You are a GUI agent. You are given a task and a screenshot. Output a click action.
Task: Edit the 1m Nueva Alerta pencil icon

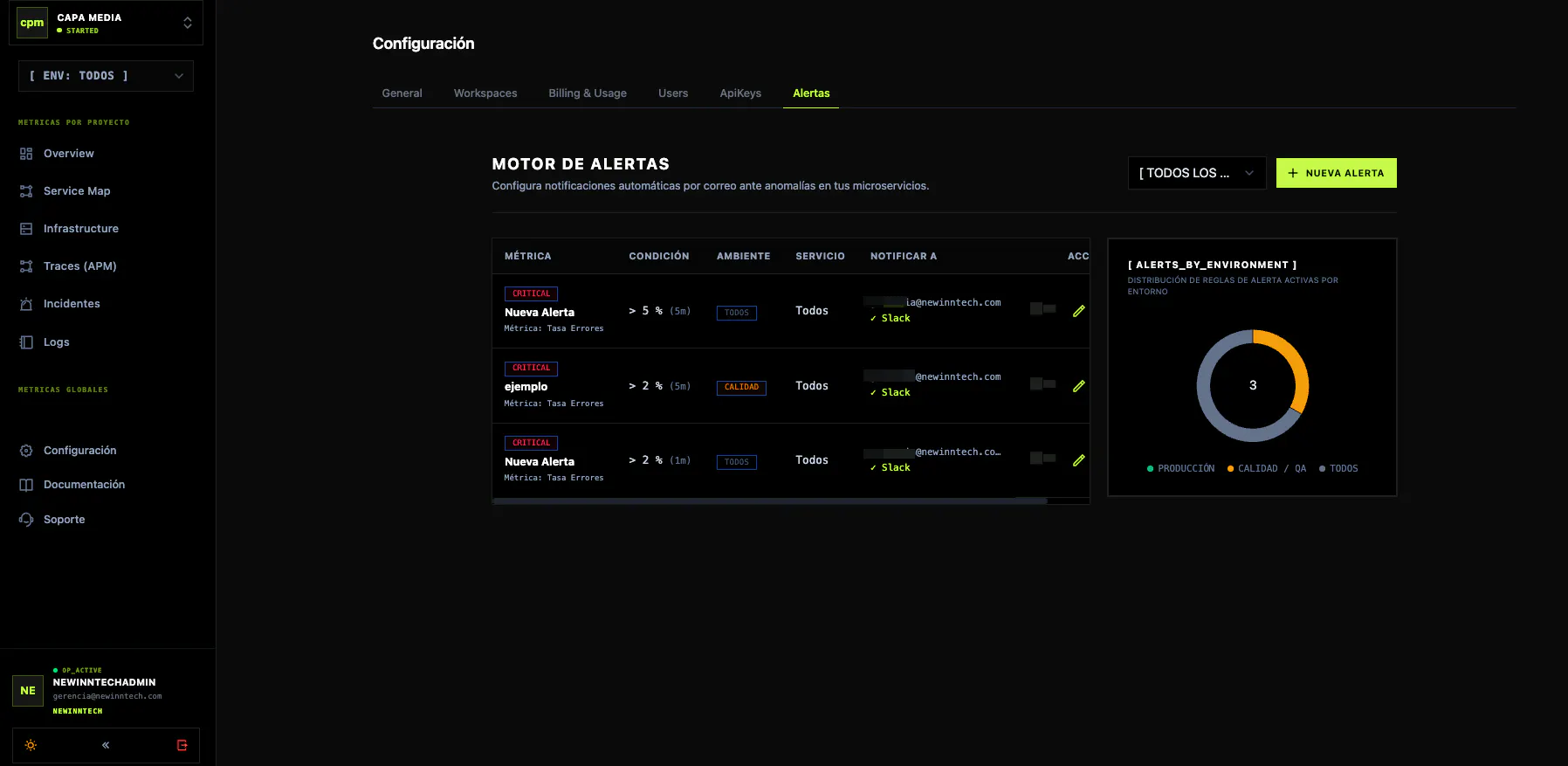[x=1079, y=460]
